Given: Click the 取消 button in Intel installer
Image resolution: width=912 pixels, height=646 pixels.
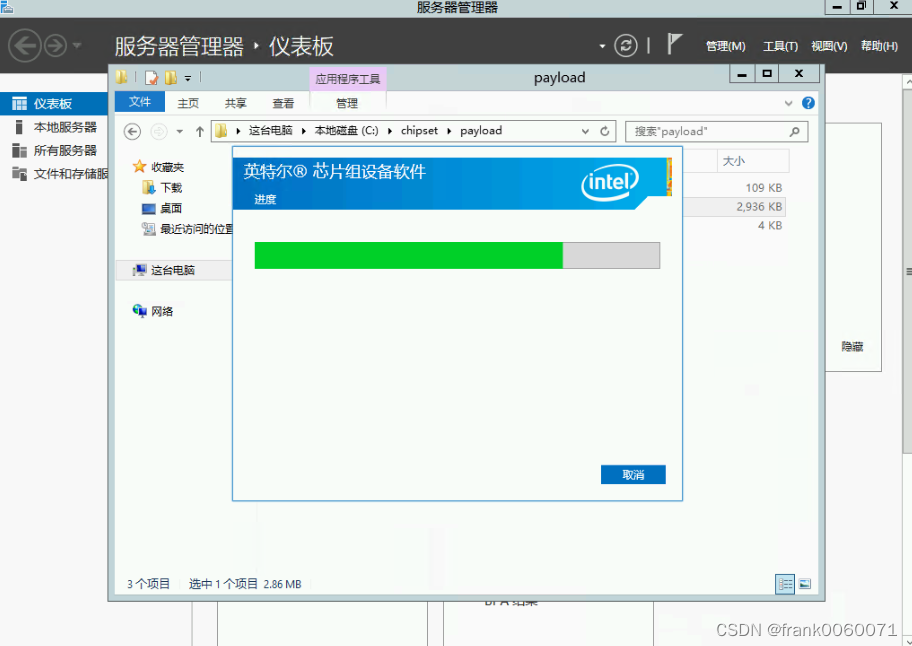Looking at the screenshot, I should pyautogui.click(x=633, y=474).
